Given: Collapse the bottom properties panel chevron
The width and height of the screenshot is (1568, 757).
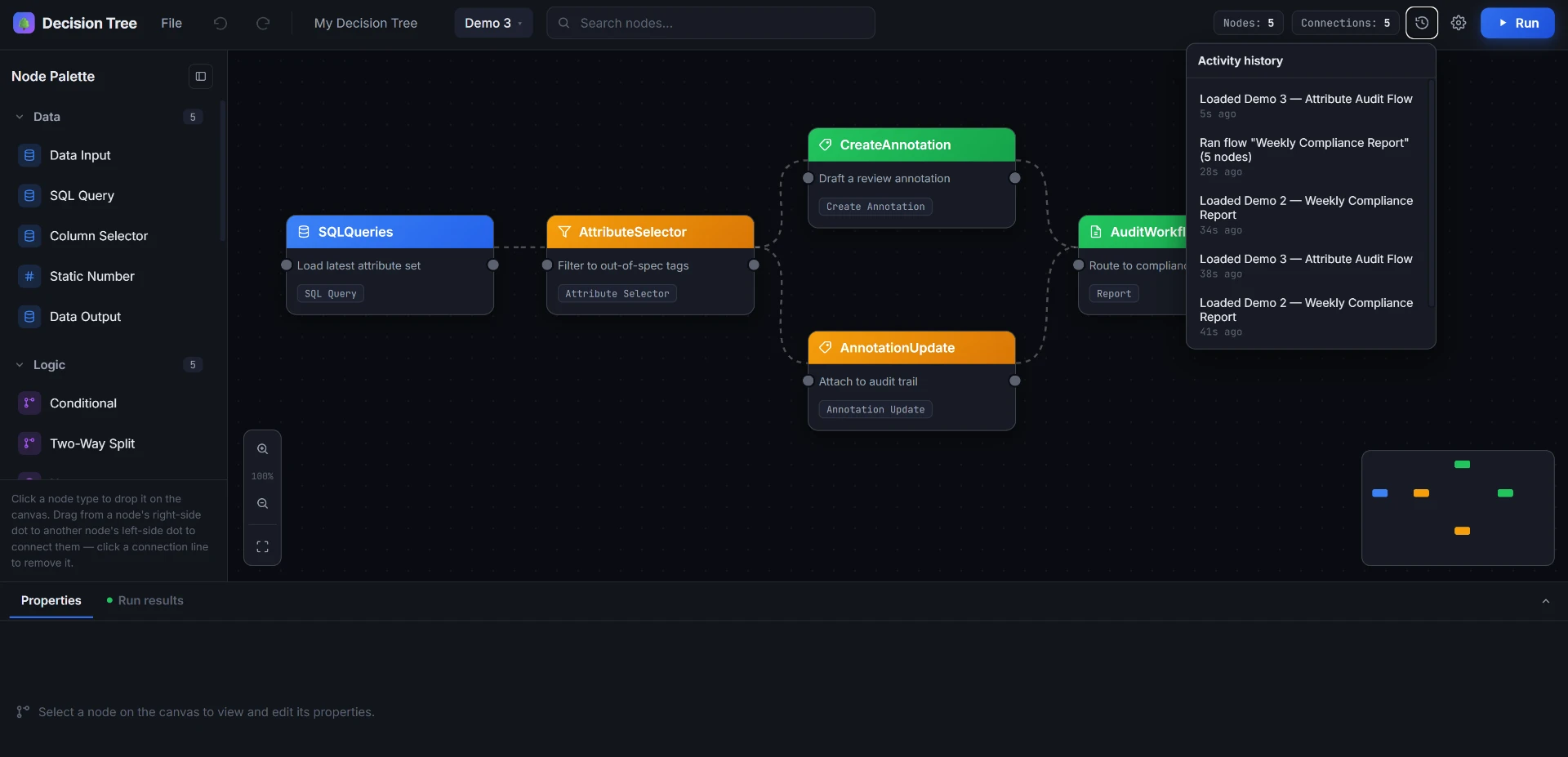Looking at the screenshot, I should [1545, 601].
